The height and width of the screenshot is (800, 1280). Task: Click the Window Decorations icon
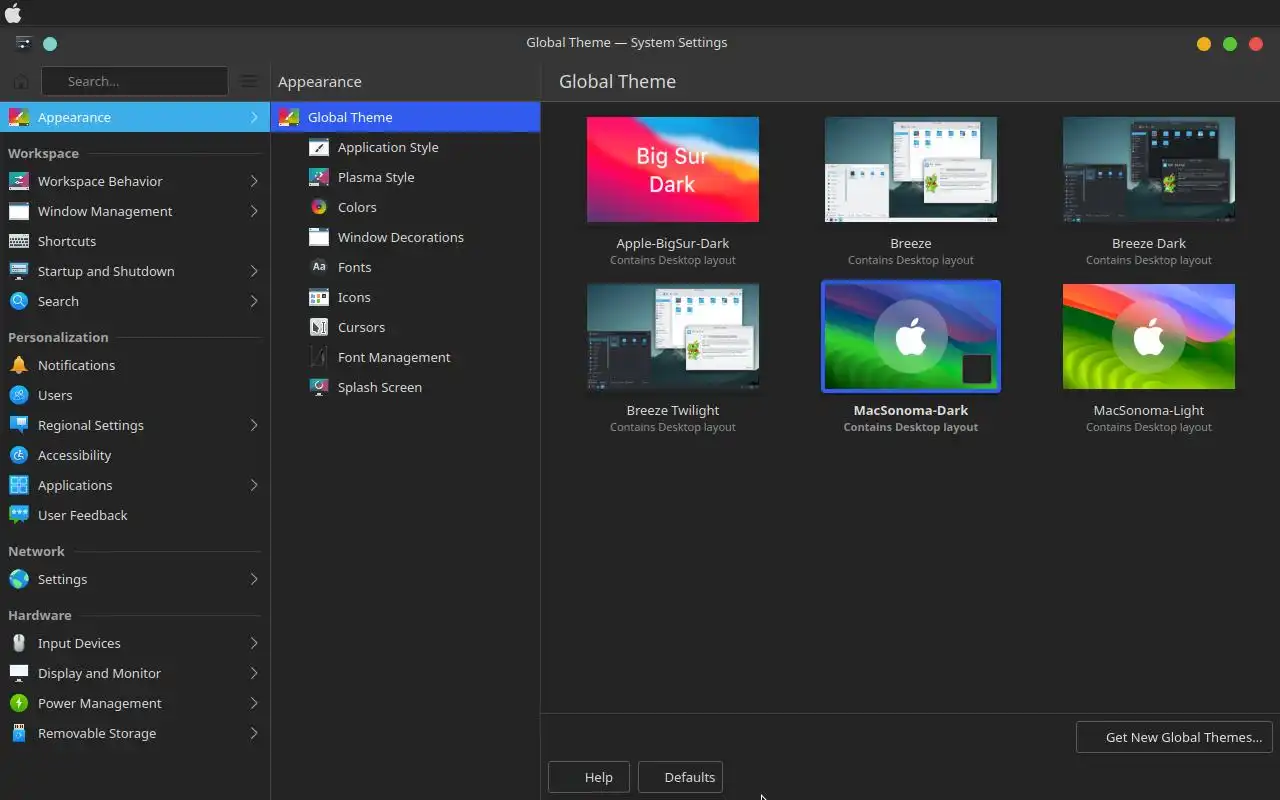[319, 237]
